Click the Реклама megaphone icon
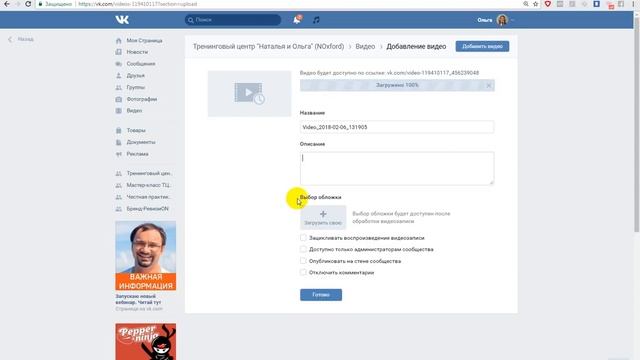640x360 pixels. (119, 154)
